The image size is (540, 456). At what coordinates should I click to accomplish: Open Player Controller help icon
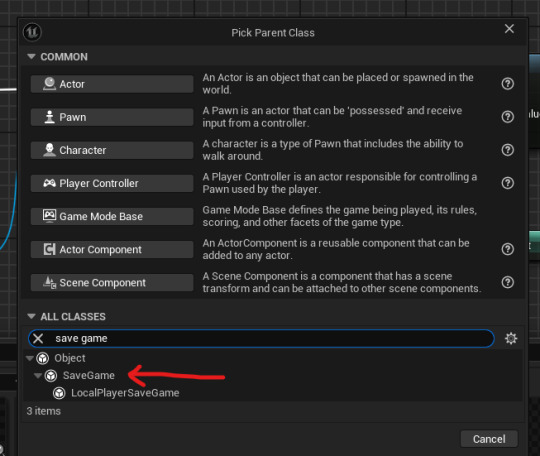[x=507, y=183]
